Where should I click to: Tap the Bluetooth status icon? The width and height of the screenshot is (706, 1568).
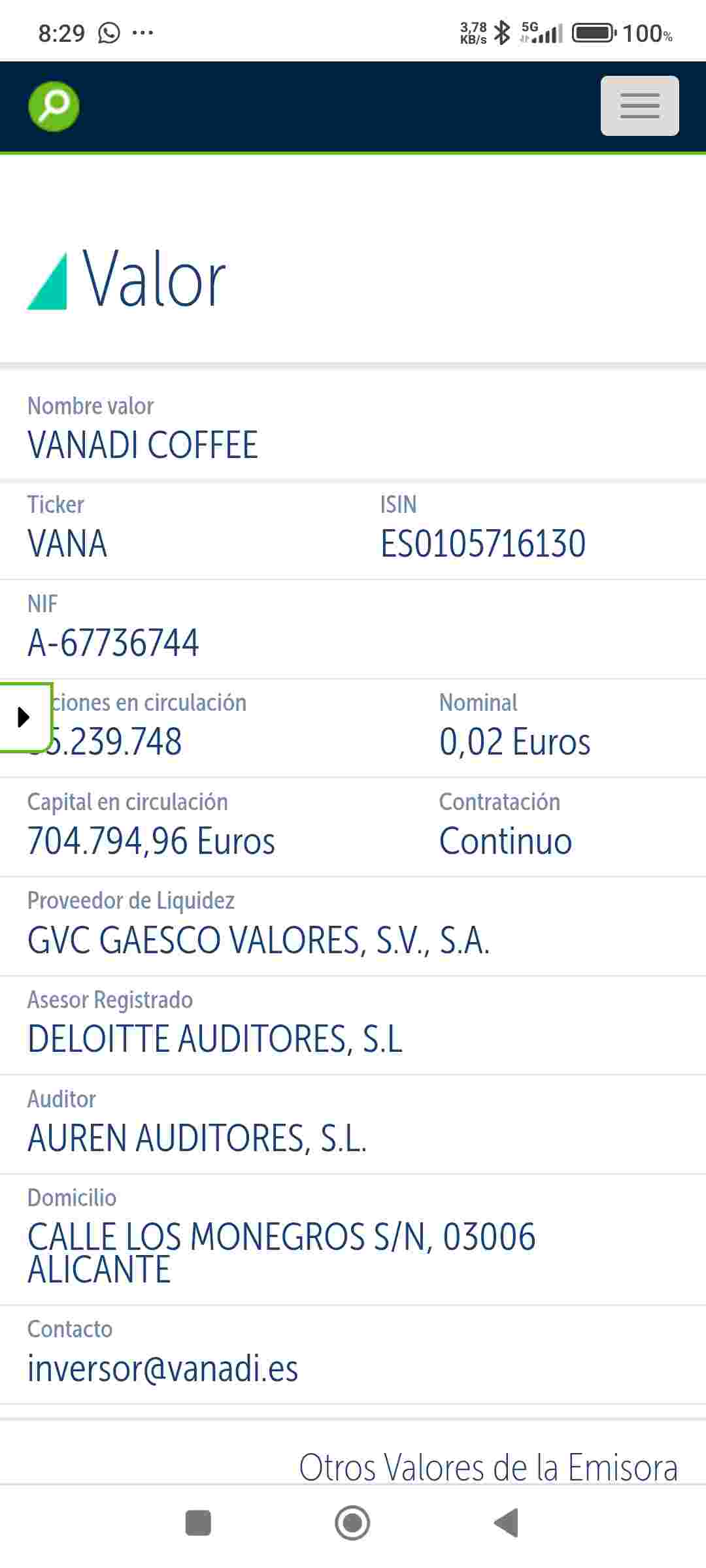[502, 33]
